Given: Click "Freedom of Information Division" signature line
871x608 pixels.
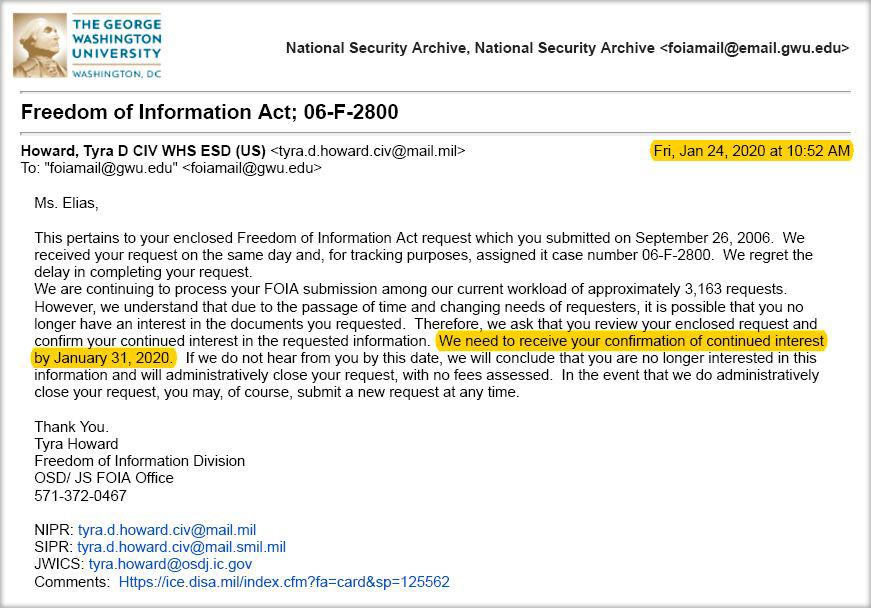Looking at the screenshot, I should pos(139,461).
